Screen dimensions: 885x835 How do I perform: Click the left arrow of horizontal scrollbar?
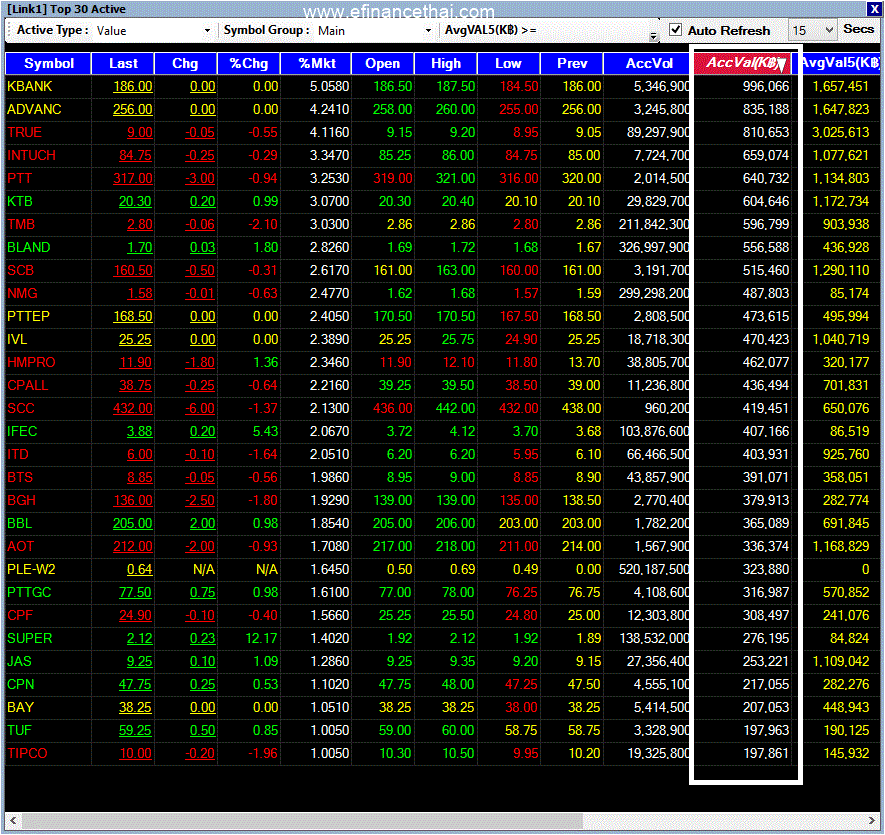pos(13,820)
